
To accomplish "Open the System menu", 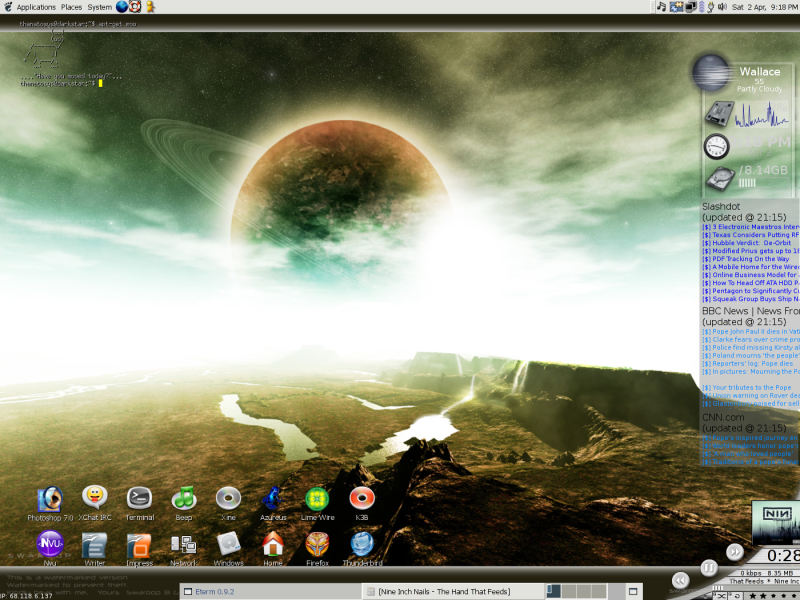I will (99, 7).
